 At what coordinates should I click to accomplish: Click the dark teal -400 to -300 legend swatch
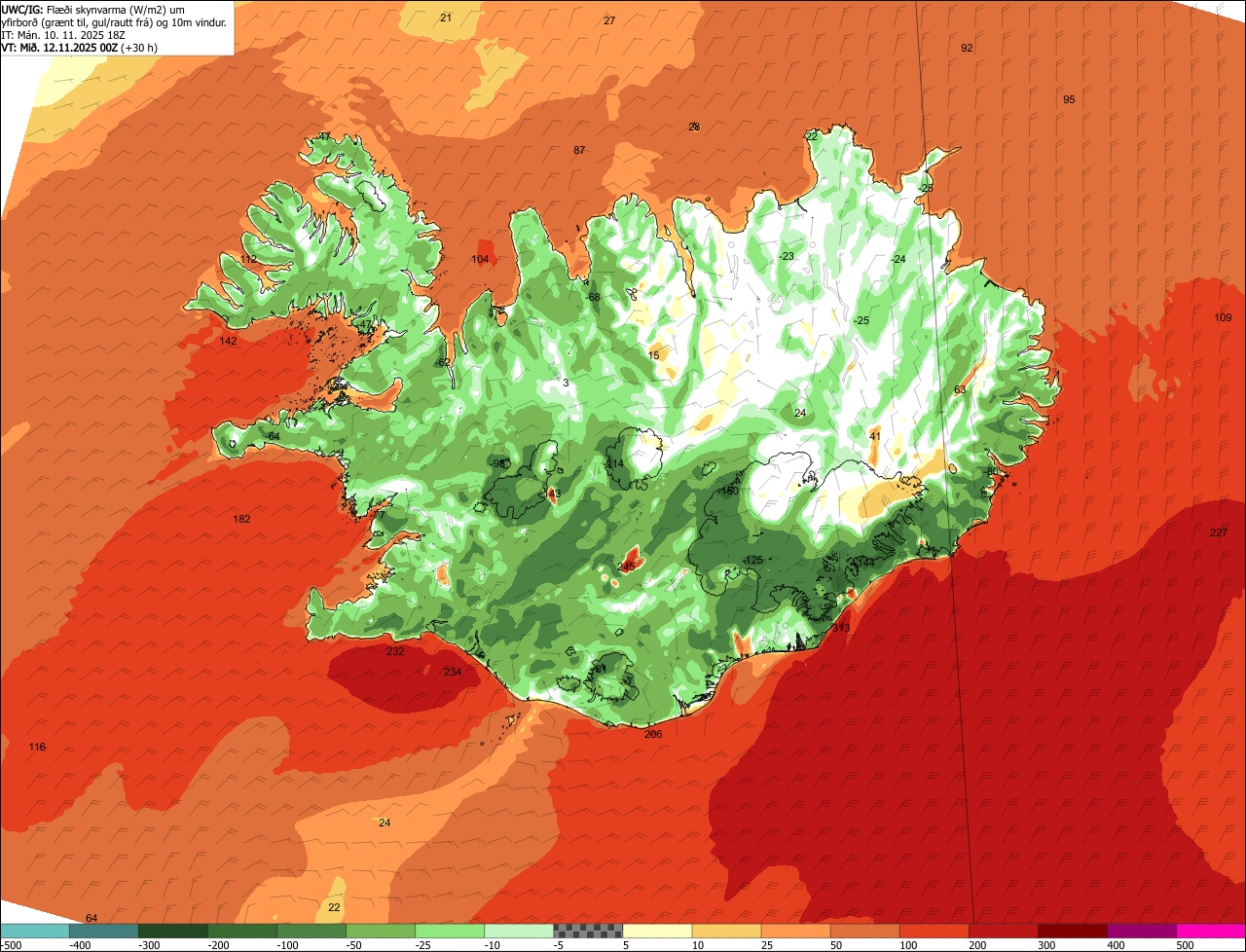click(x=104, y=931)
